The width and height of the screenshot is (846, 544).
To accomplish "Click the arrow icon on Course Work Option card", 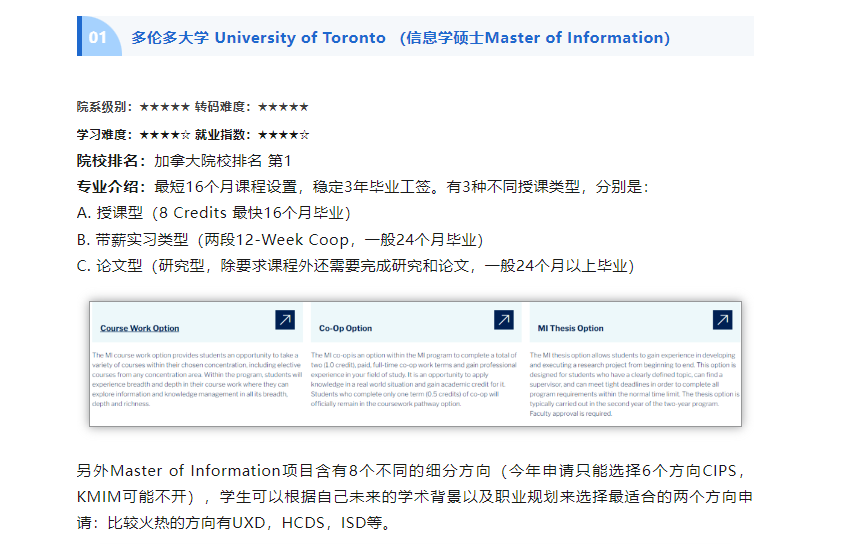I will point(285,320).
